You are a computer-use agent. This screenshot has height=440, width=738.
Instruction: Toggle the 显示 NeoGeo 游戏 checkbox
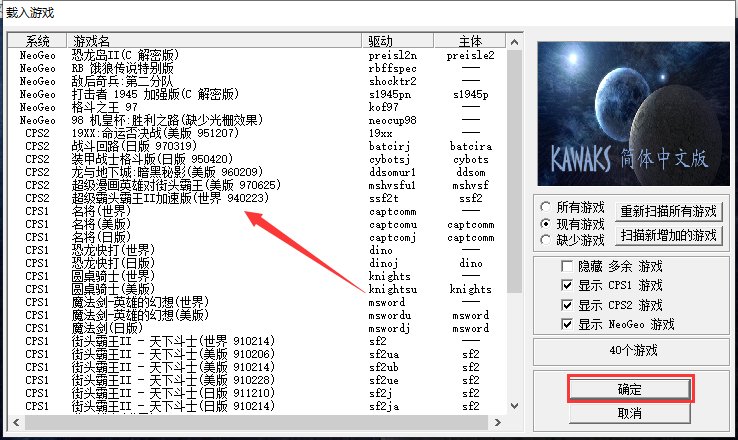[x=567, y=324]
